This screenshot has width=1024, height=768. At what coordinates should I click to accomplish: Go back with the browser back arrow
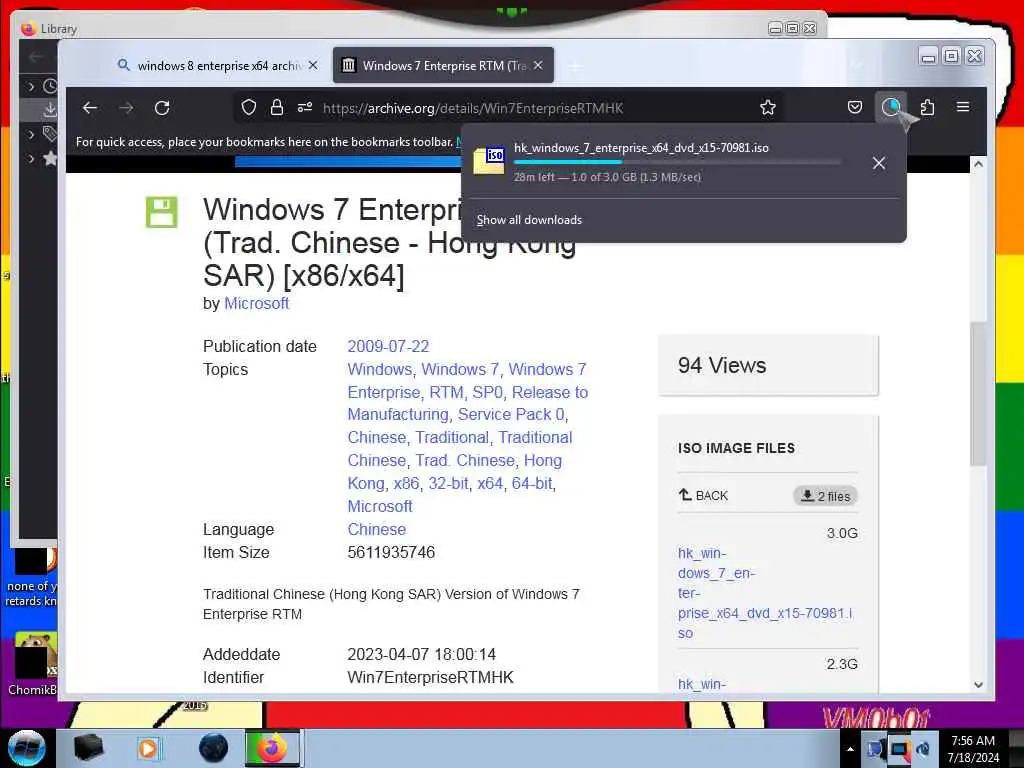[90, 108]
